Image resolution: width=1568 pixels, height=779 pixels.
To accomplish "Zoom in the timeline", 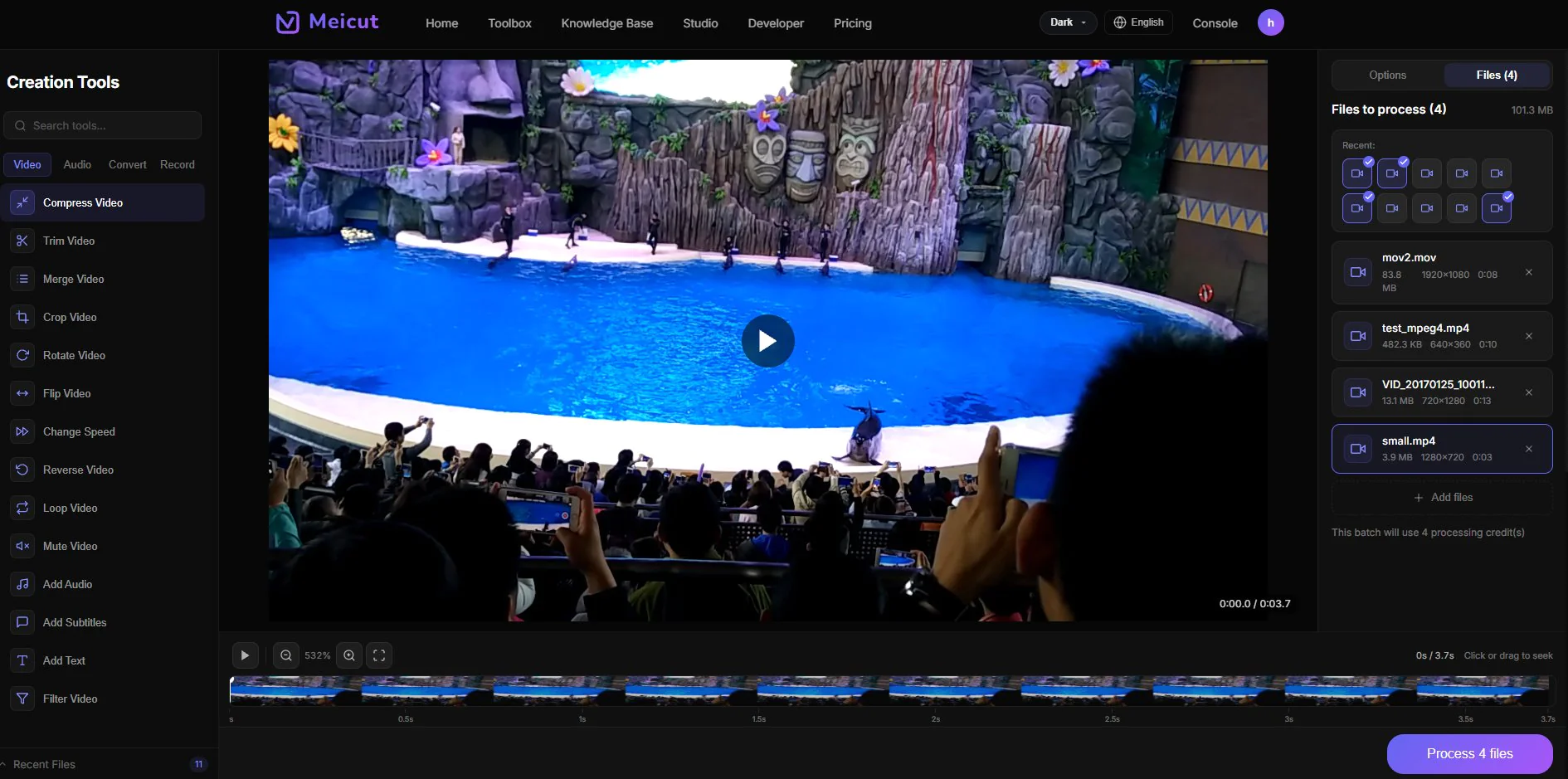I will (x=349, y=655).
